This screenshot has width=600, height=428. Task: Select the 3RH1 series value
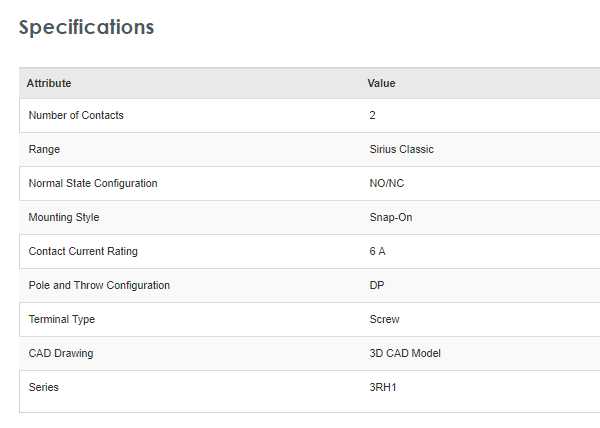pyautogui.click(x=384, y=387)
